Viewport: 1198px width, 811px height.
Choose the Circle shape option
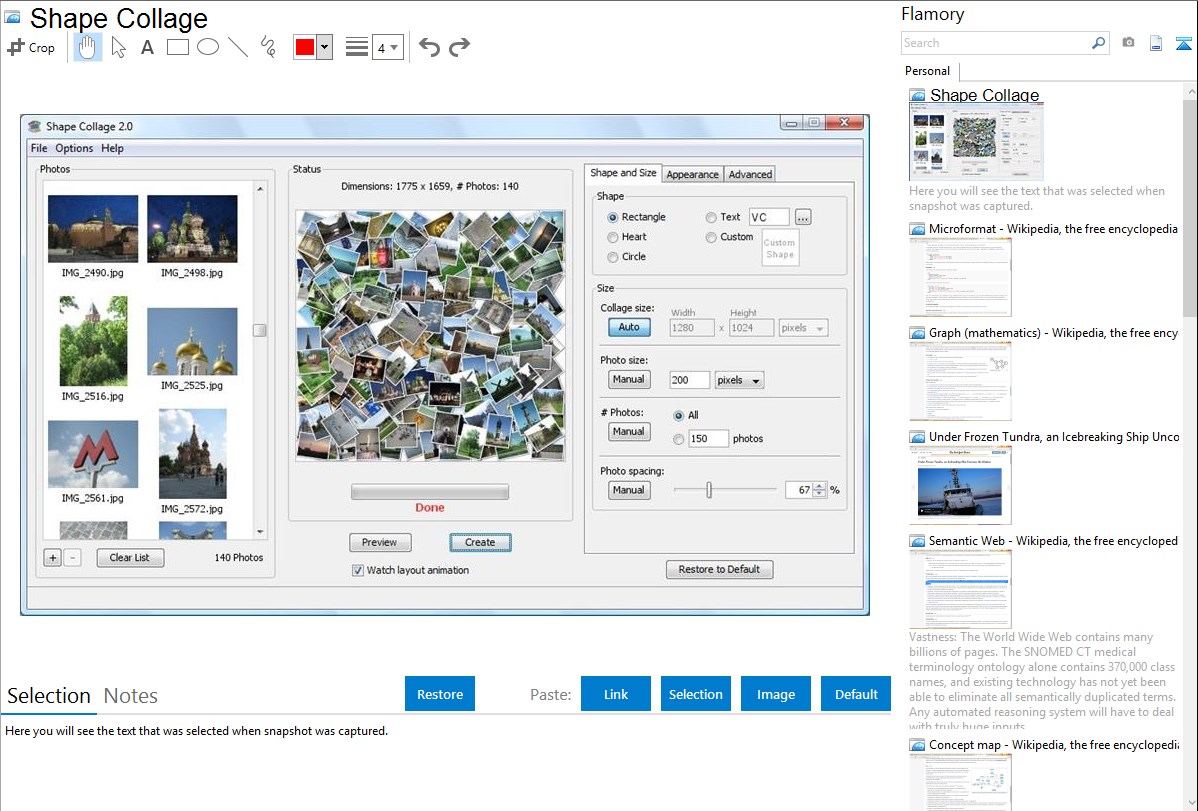tap(613, 257)
